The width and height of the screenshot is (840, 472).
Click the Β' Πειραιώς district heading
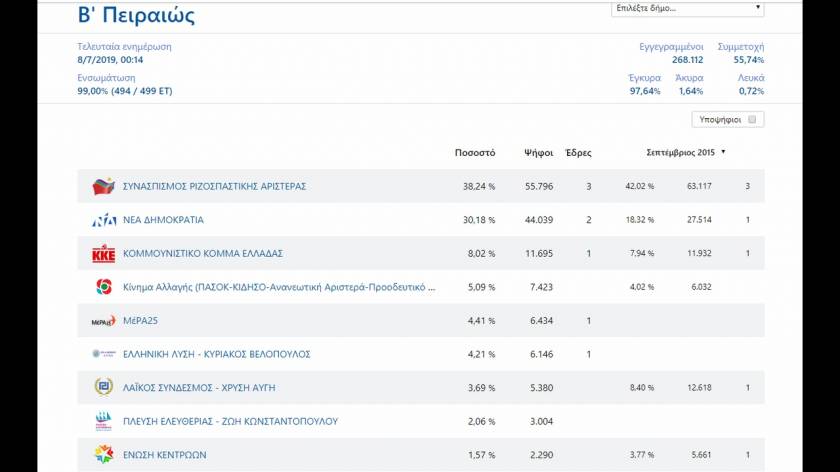[136, 15]
